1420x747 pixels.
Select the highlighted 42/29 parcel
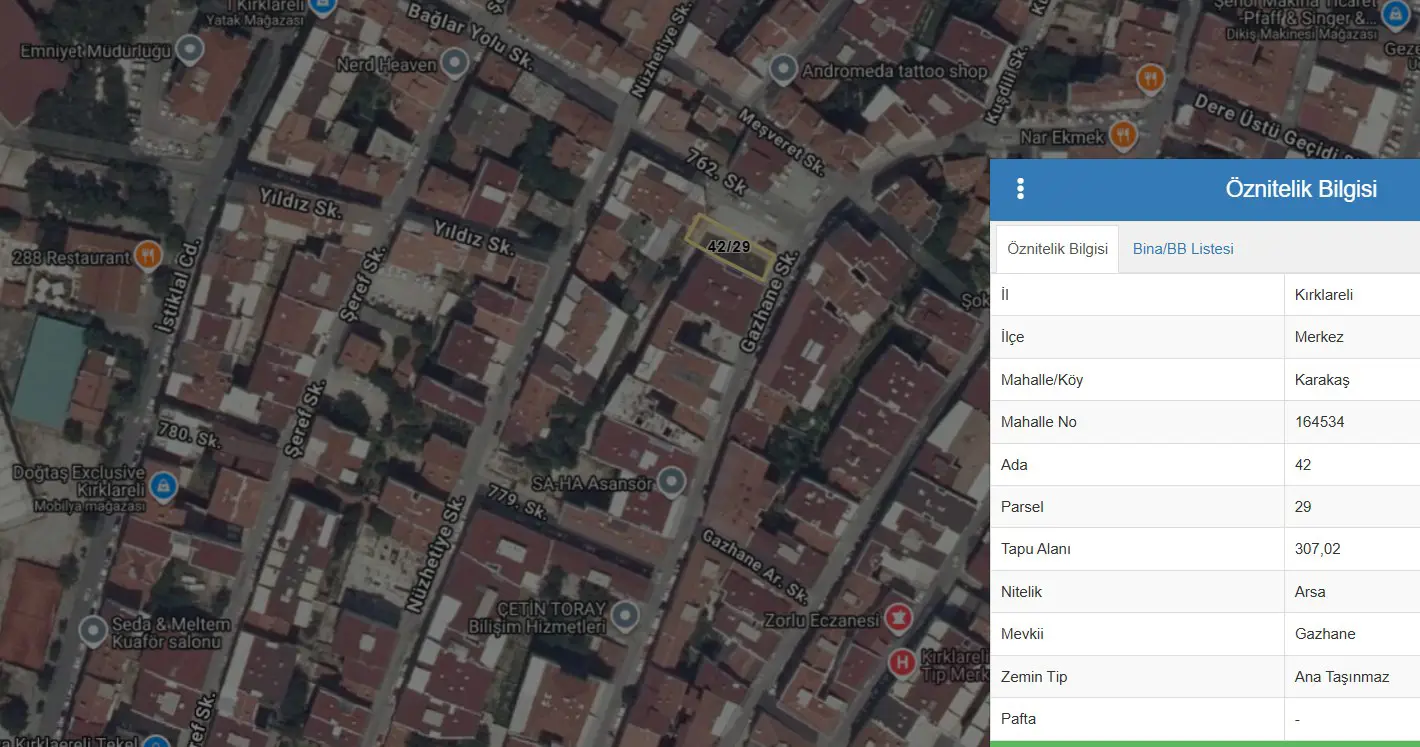[729, 246]
